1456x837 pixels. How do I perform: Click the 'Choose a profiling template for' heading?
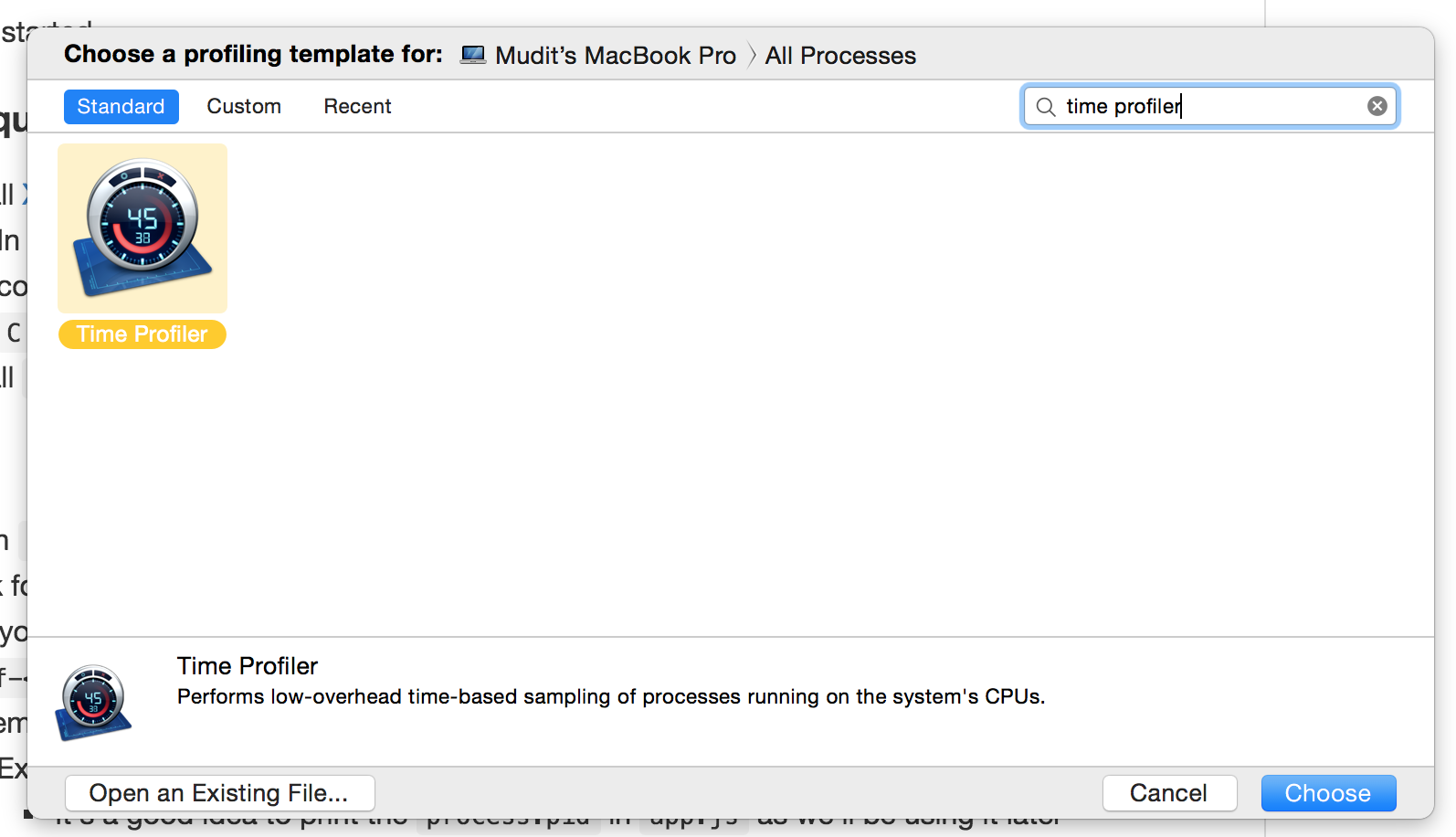pos(253,55)
